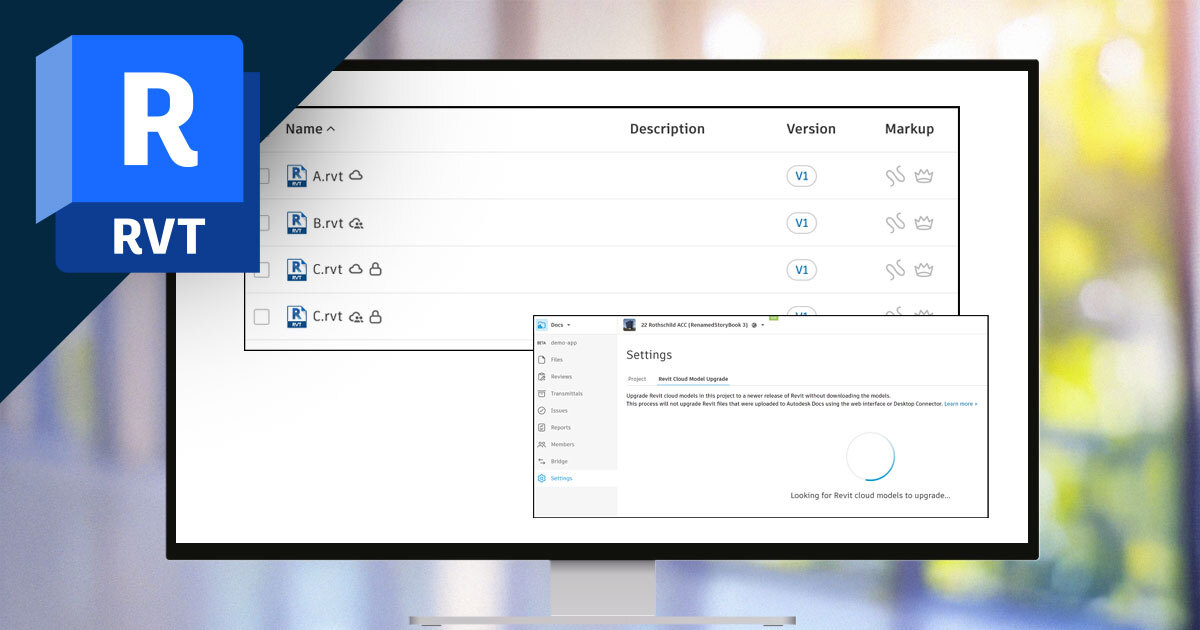Click the circular loading spinner
1200x630 pixels.
(870, 457)
